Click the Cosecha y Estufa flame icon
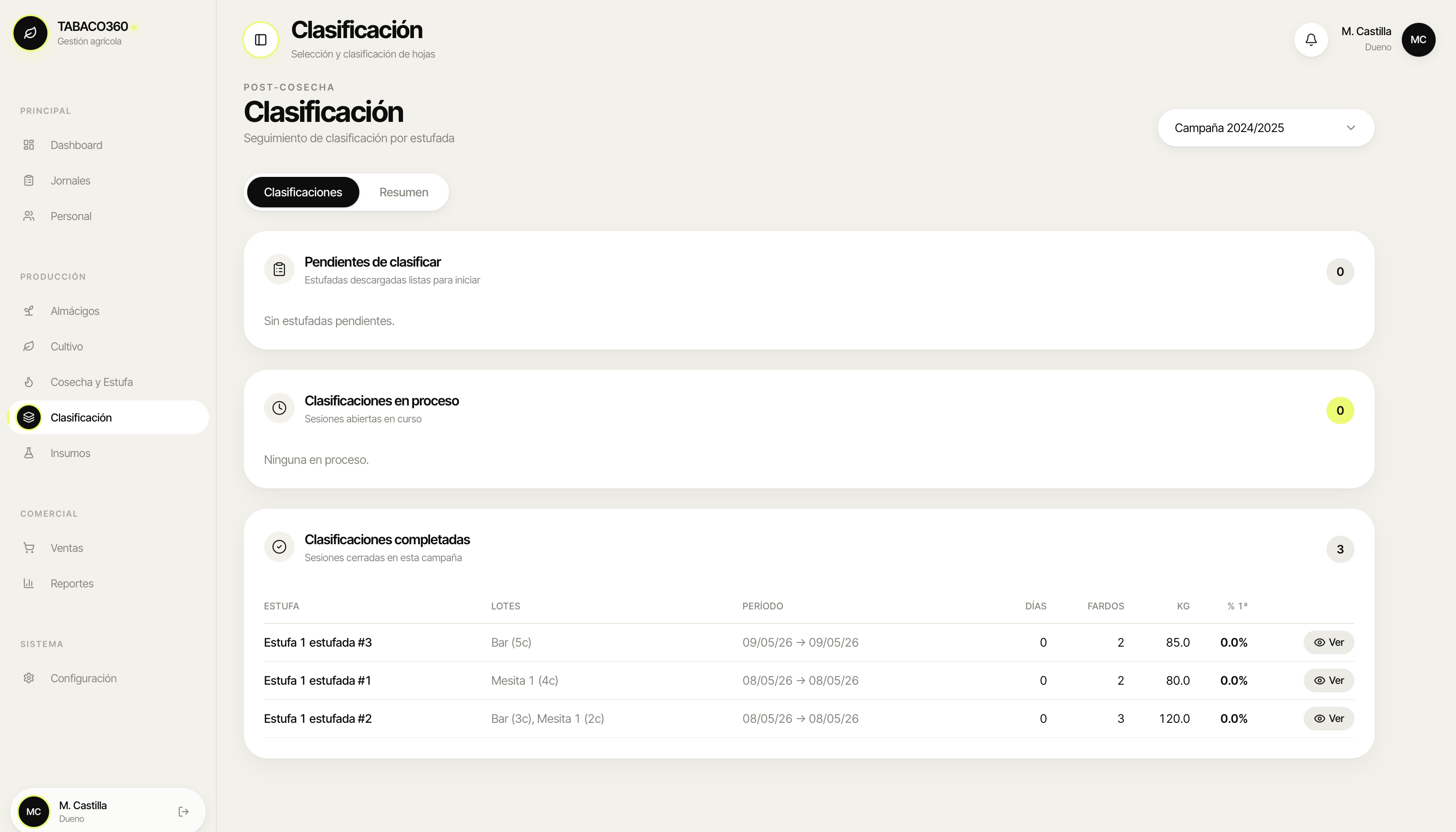Viewport: 1456px width, 832px height. [x=29, y=382]
